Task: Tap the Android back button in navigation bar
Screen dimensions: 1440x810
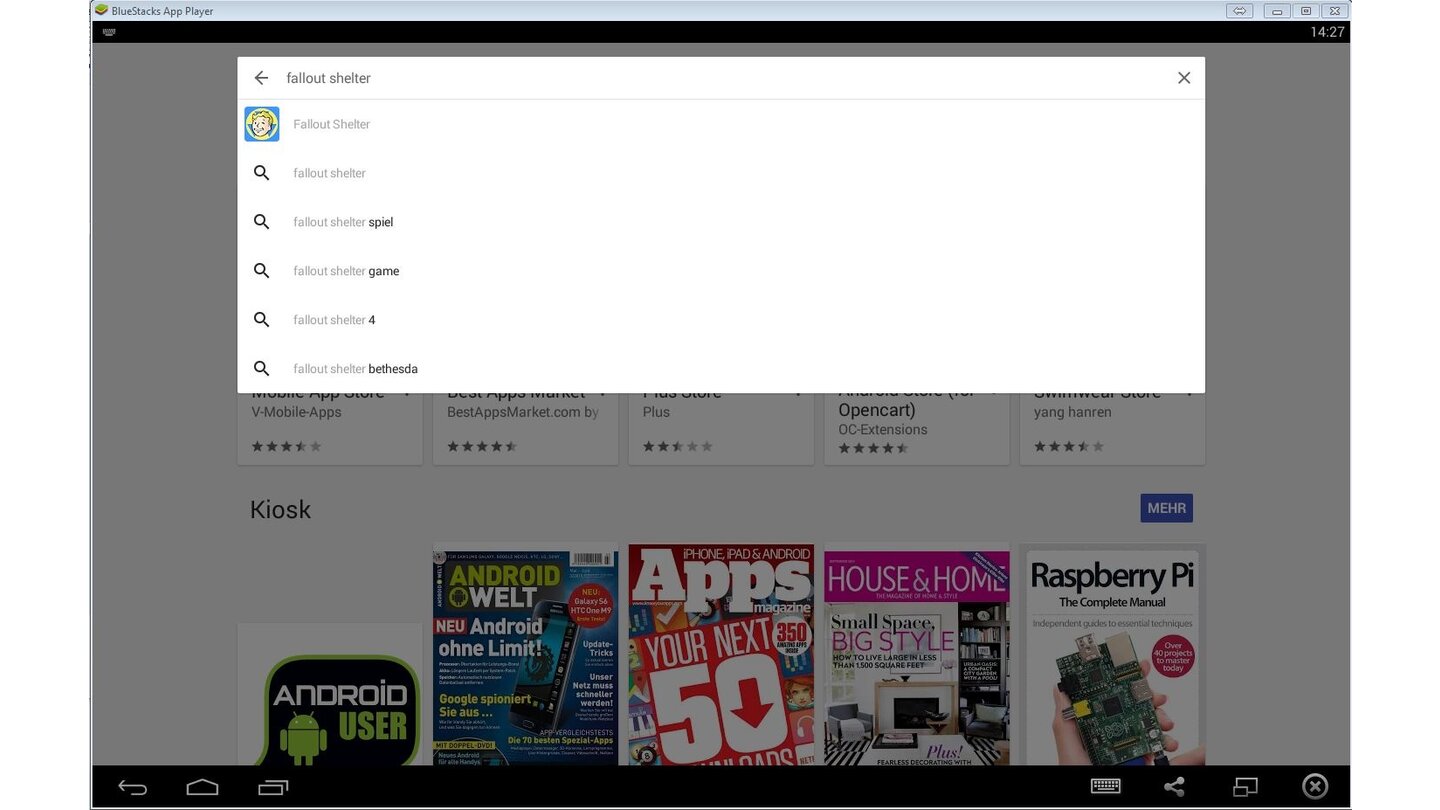Action: (x=133, y=788)
